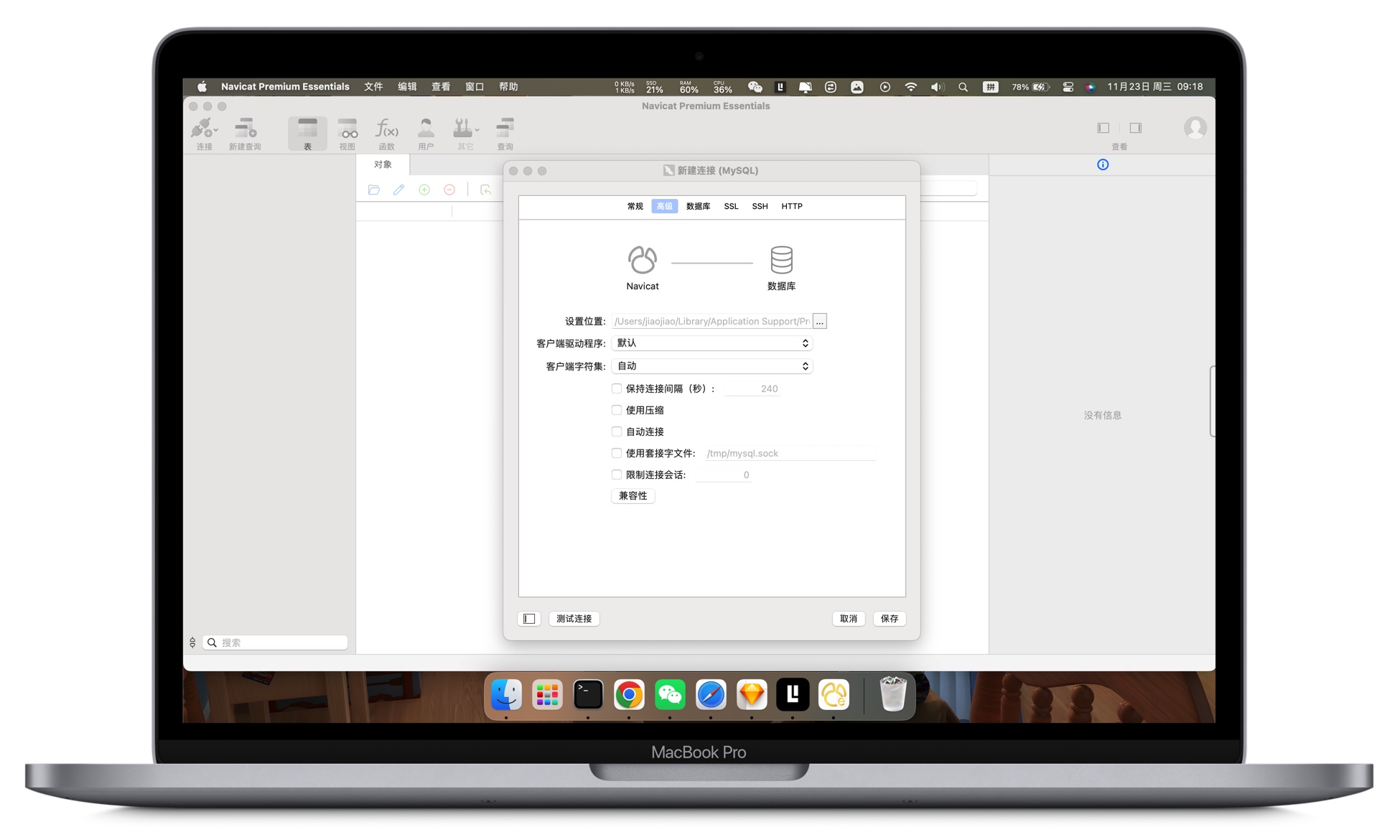Switch to the HTTP tab
This screenshot has width=1400, height=840.
click(792, 206)
